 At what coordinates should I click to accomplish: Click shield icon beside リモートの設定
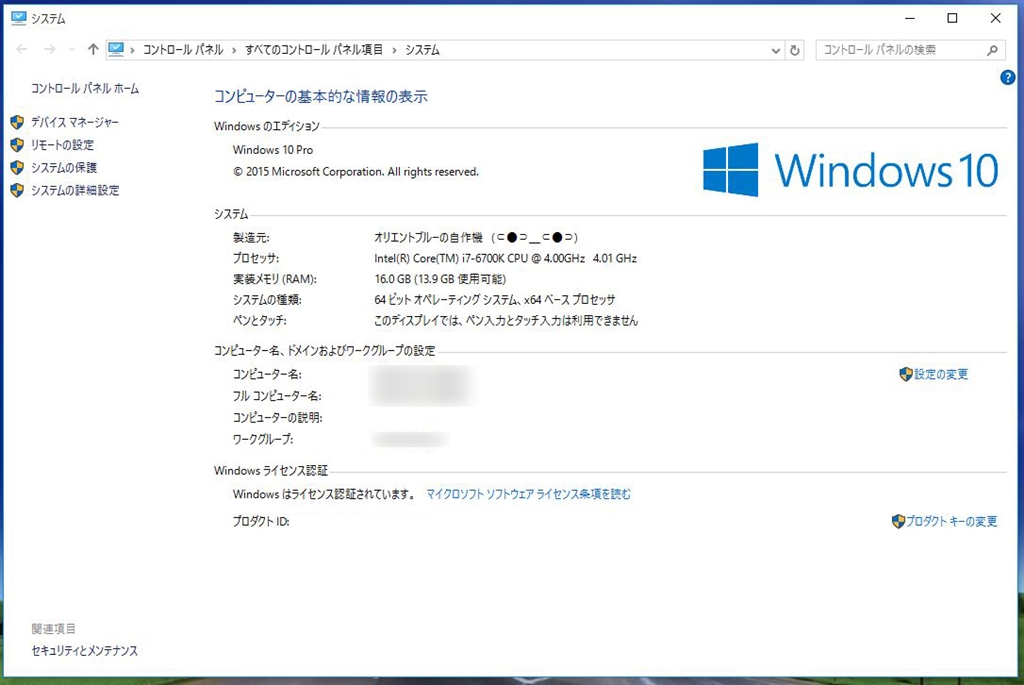tap(18, 145)
